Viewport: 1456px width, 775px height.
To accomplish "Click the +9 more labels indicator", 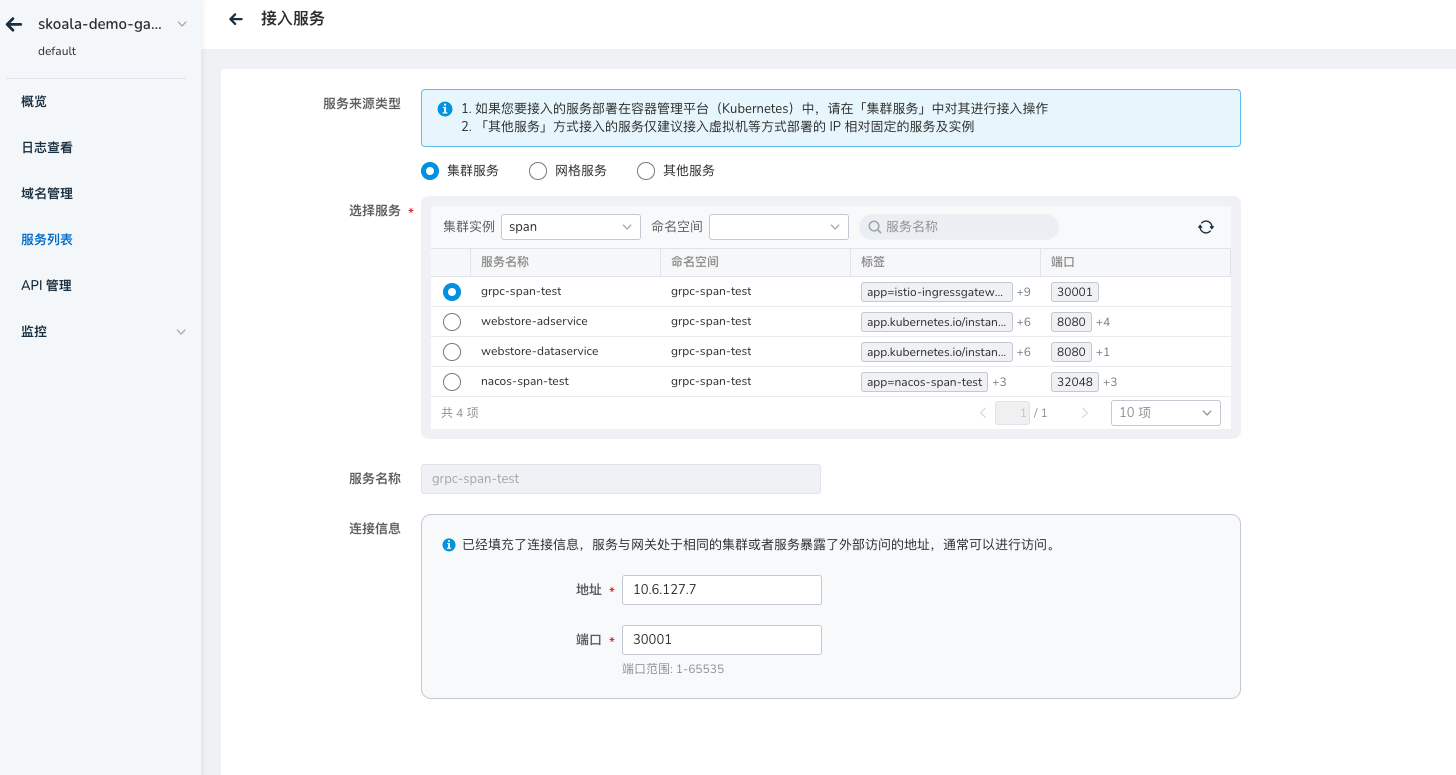I will (x=1023, y=292).
